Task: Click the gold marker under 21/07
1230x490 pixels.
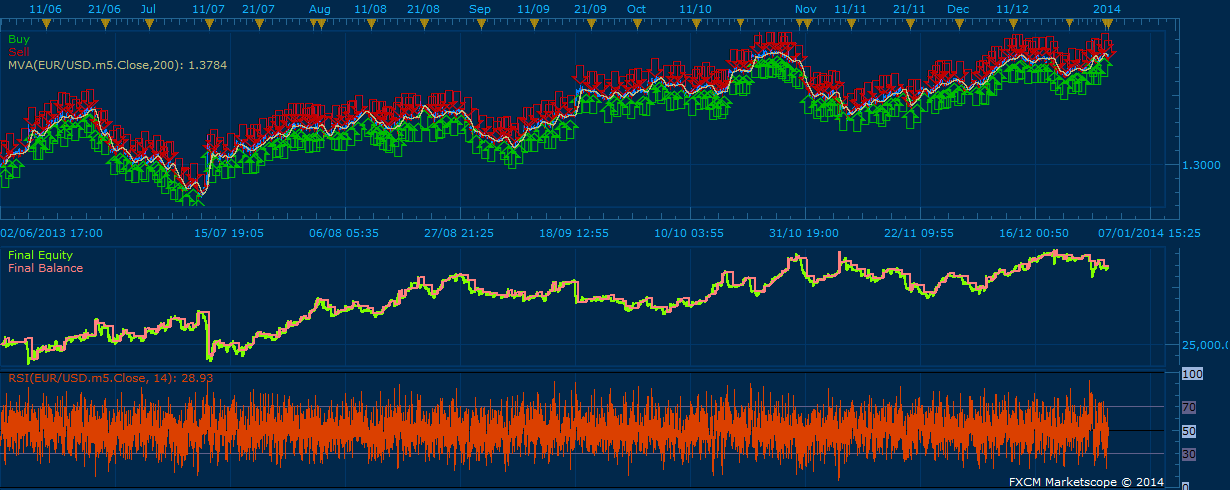Action: tap(259, 22)
